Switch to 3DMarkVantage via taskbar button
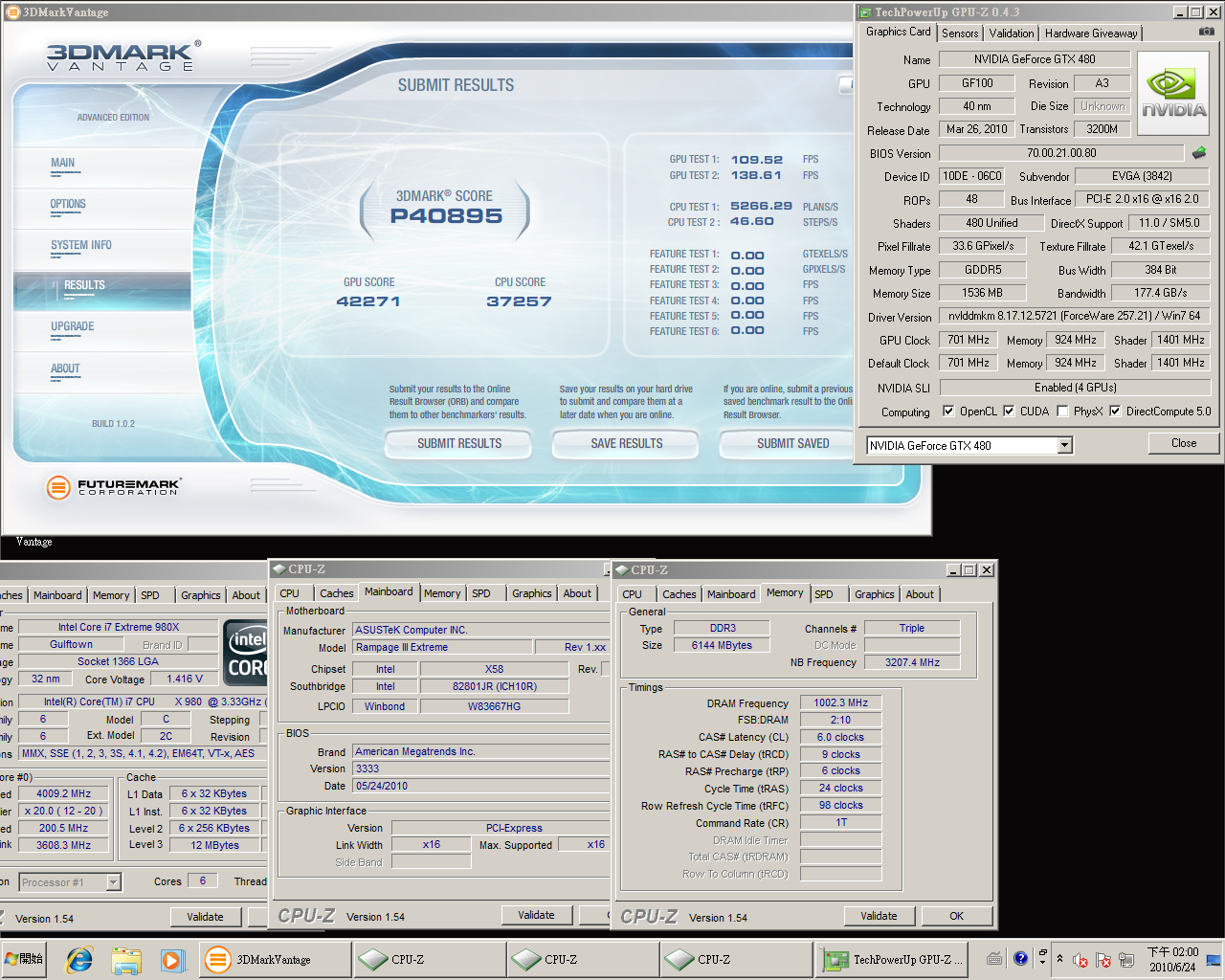 [276, 959]
